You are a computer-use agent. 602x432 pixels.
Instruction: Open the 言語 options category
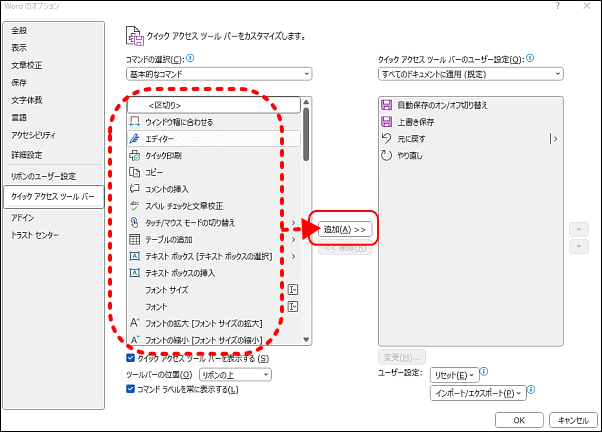(x=19, y=118)
